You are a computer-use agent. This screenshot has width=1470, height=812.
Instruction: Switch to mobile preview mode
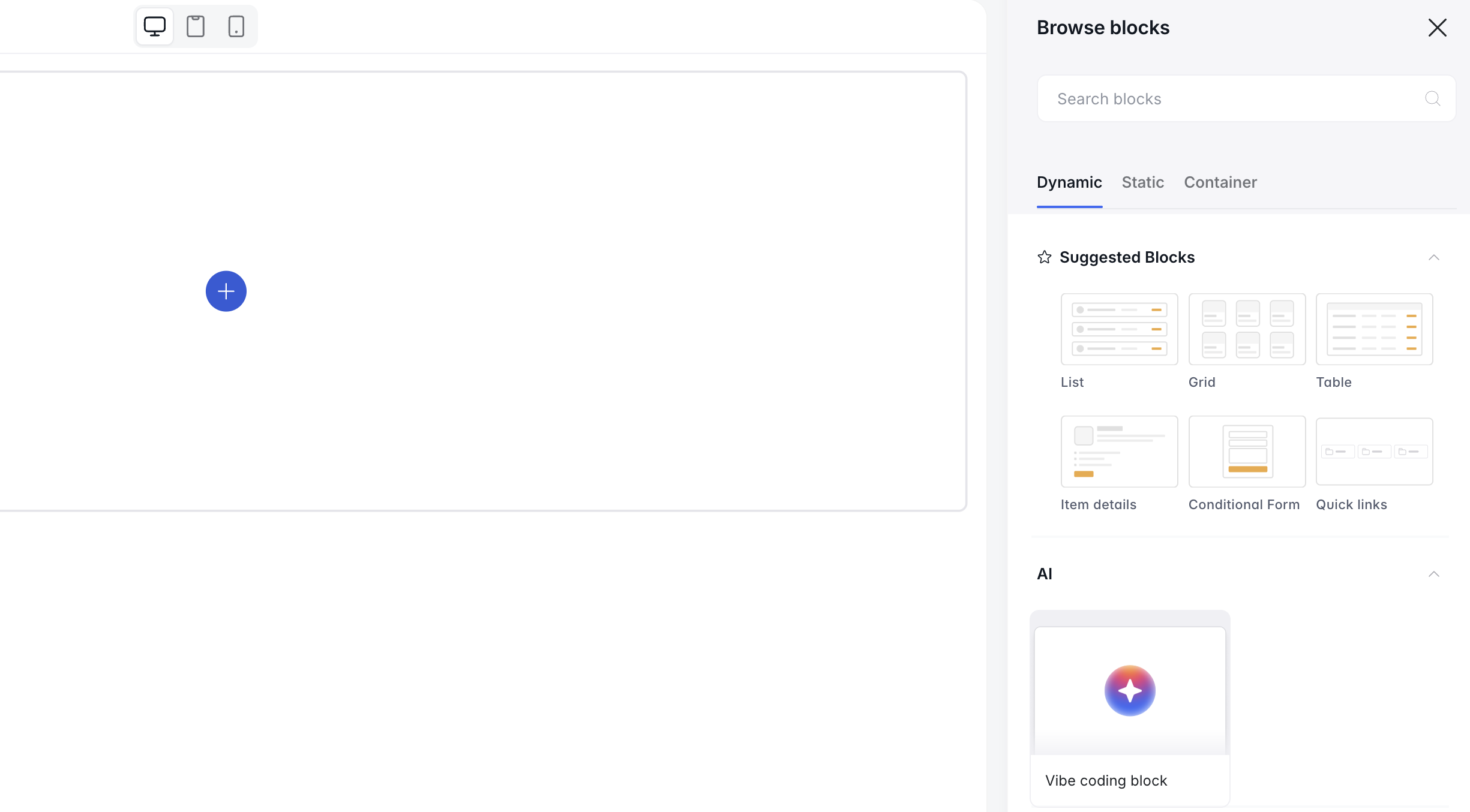pos(236,26)
